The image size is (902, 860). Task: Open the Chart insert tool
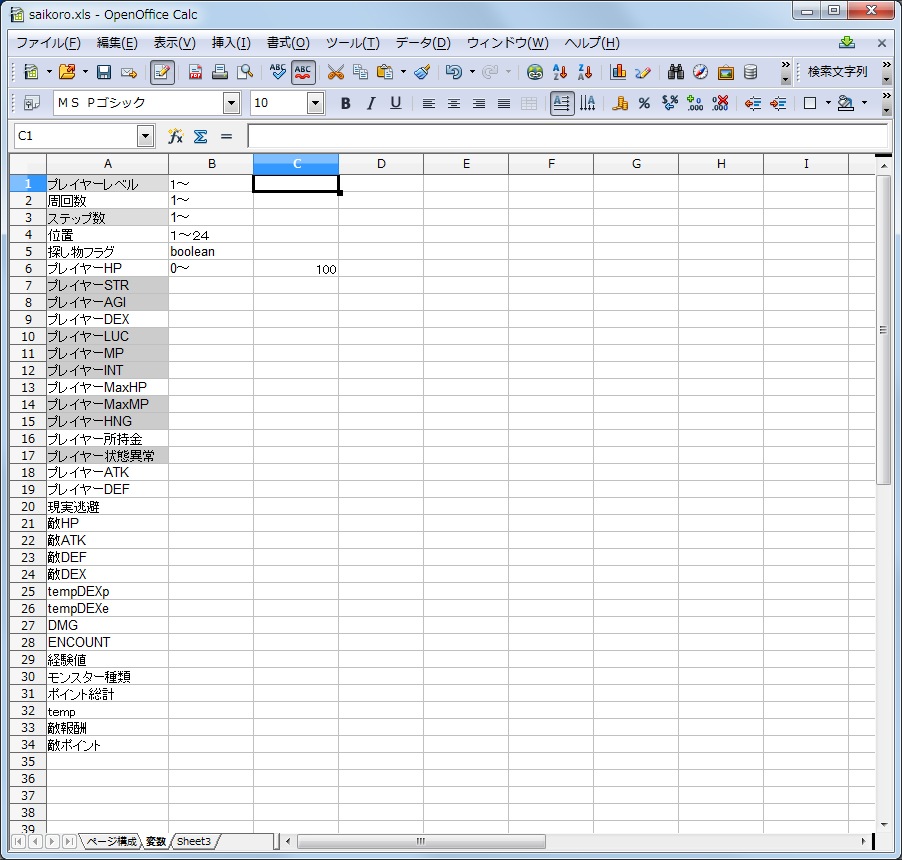618,72
